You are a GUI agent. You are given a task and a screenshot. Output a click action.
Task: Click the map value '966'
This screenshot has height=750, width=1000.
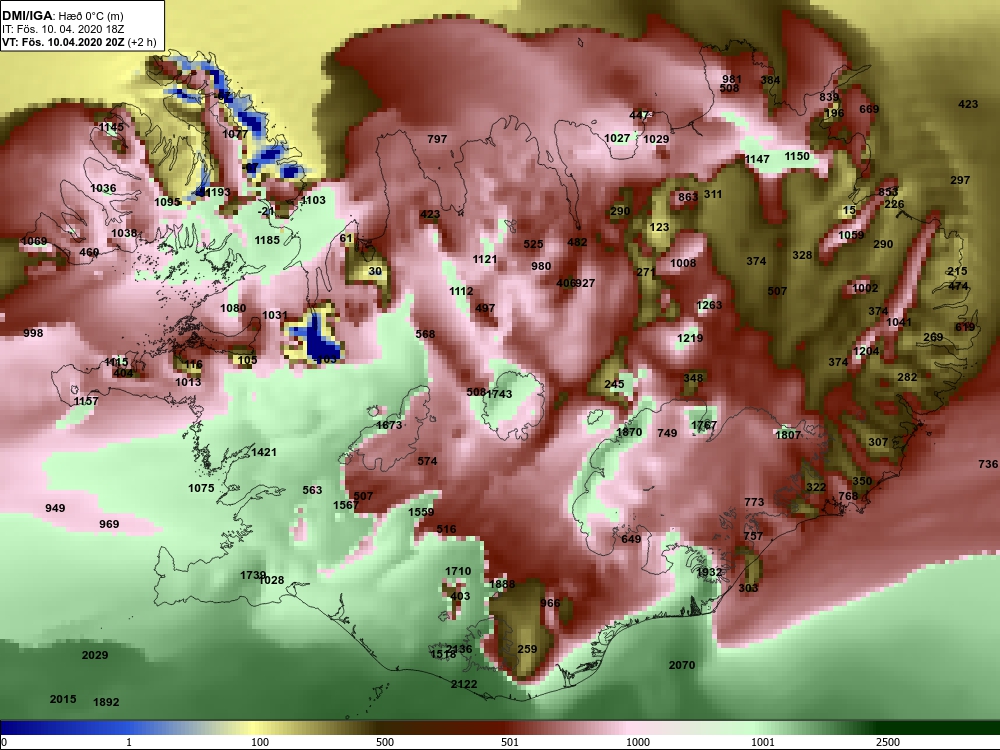coord(550,603)
